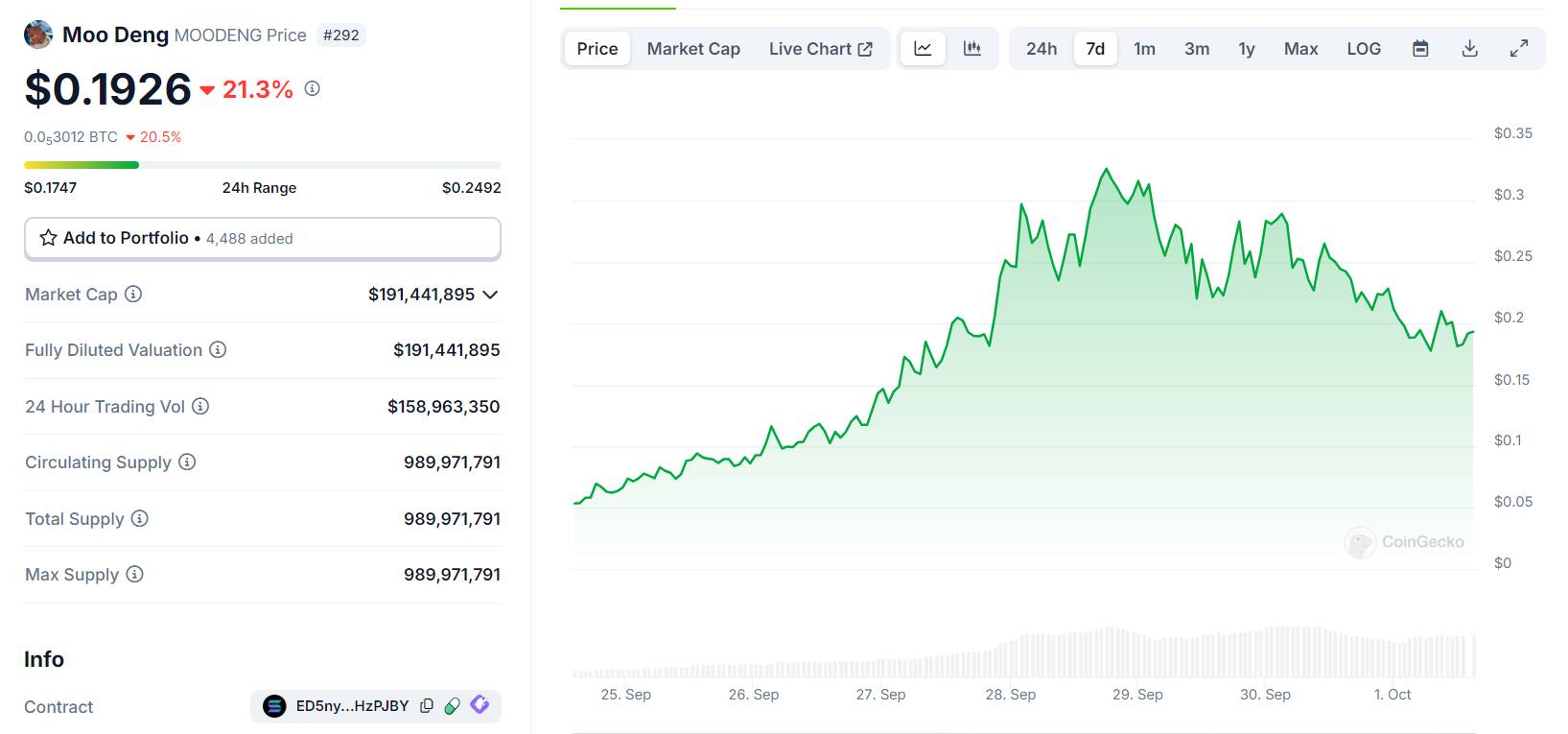
Task: Click the ED5ny...HzPJBY contract address
Action: point(352,706)
